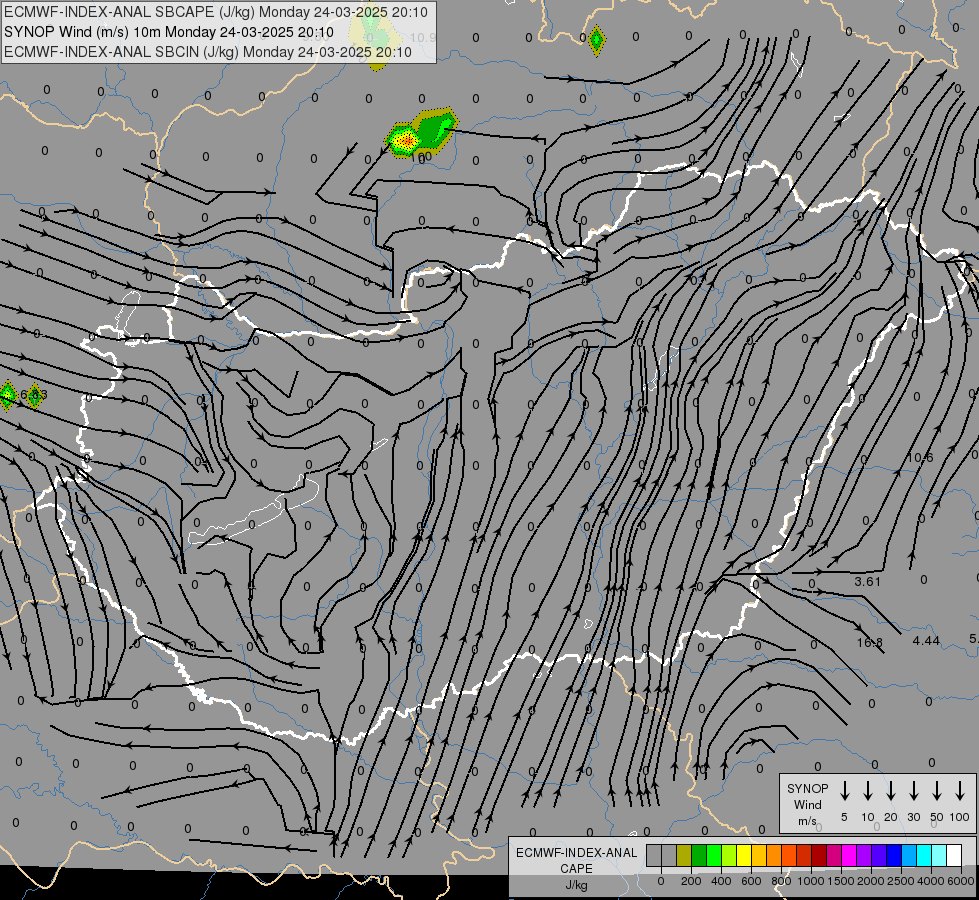Viewport: 979px width, 900px height.
Task: Pick the pure blue swatch in CAPE scale
Action: (894, 855)
